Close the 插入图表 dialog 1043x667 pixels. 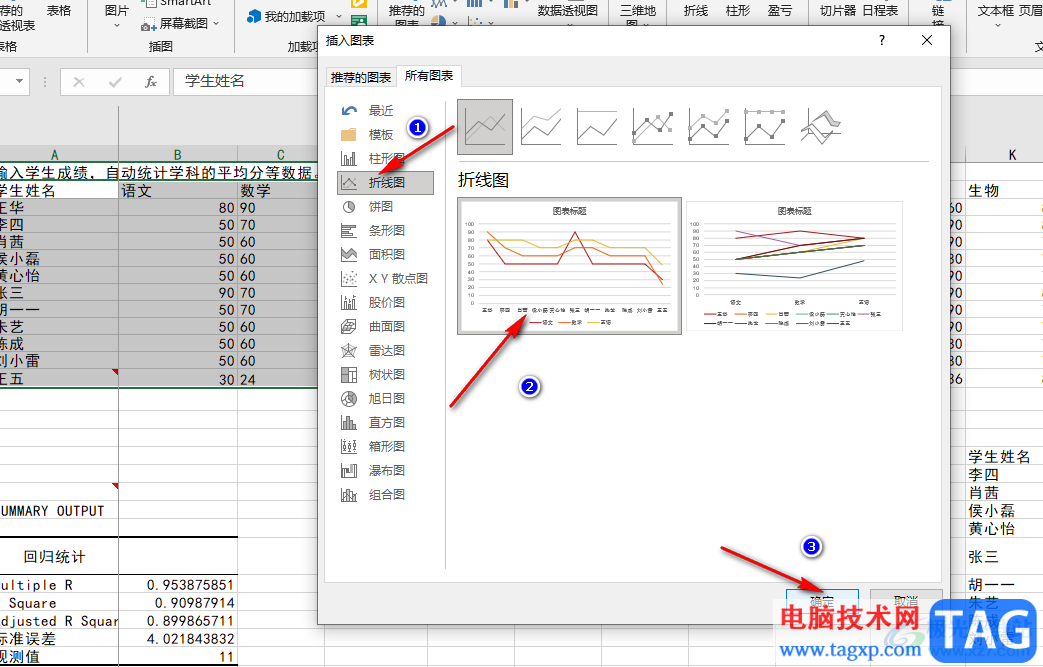(x=927, y=41)
